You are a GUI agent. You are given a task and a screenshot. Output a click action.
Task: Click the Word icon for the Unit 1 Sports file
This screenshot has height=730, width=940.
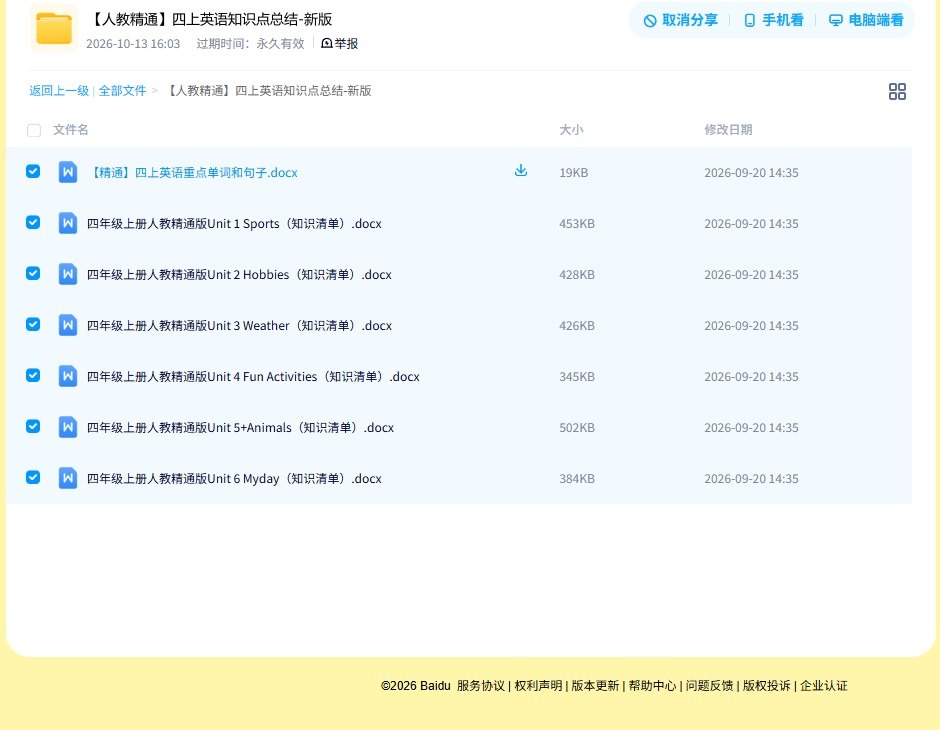coord(68,223)
